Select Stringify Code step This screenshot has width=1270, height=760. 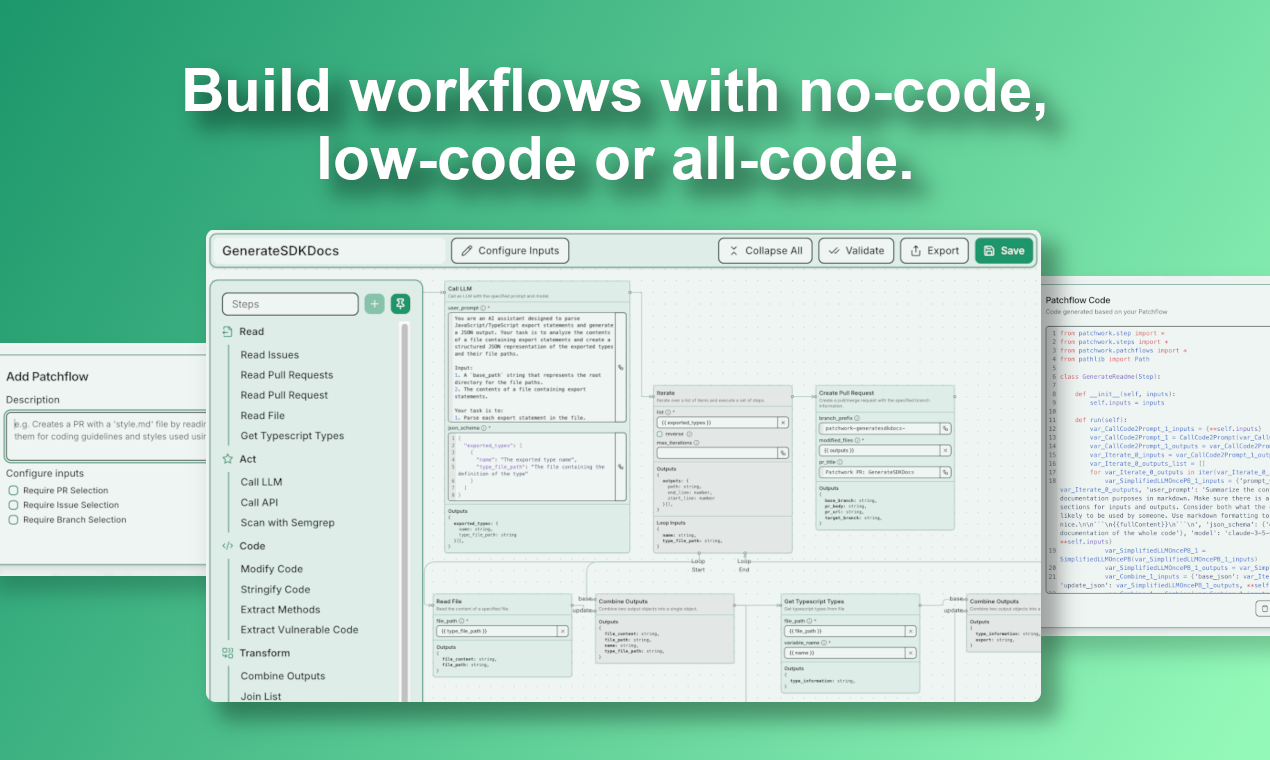pos(275,589)
